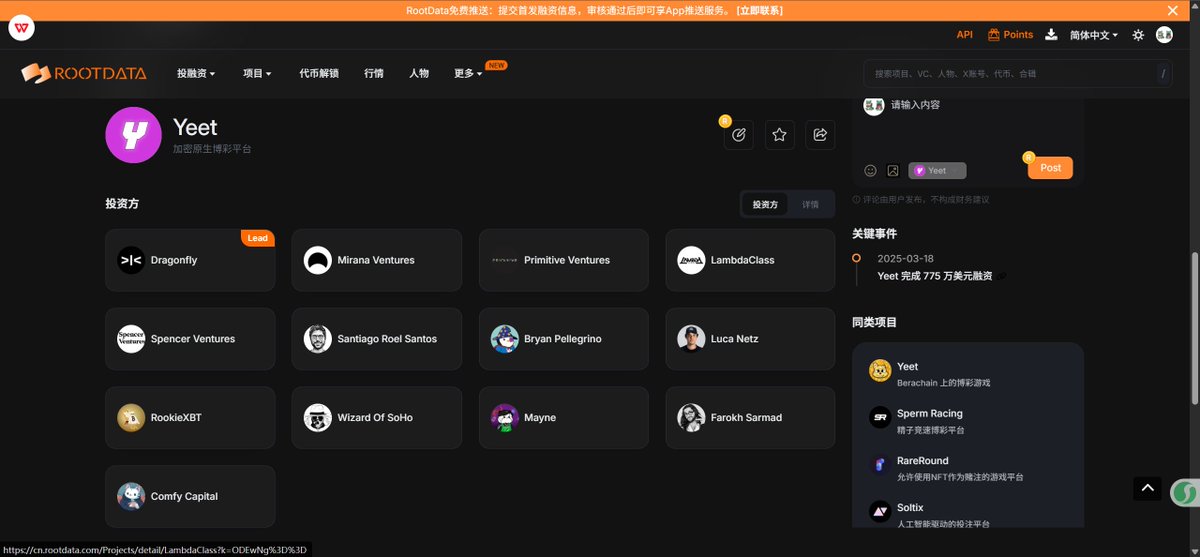
Task: Open similar project Yeet on Berachain
Action: [x=907, y=367]
